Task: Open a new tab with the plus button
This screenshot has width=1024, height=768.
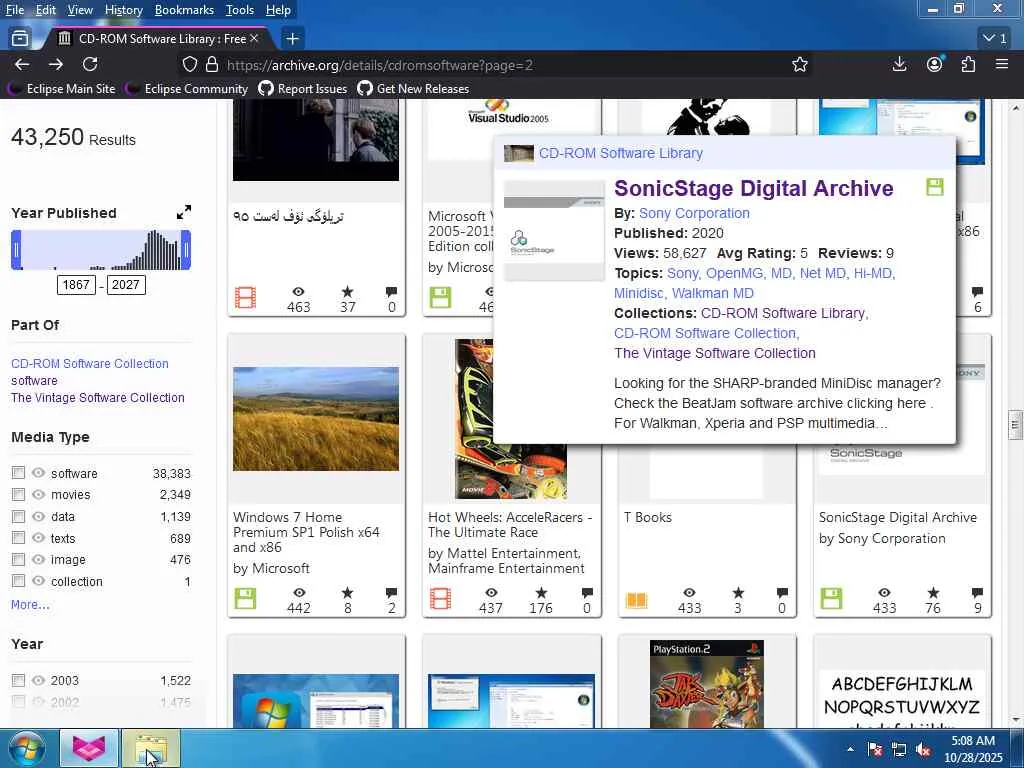Action: tap(293, 39)
